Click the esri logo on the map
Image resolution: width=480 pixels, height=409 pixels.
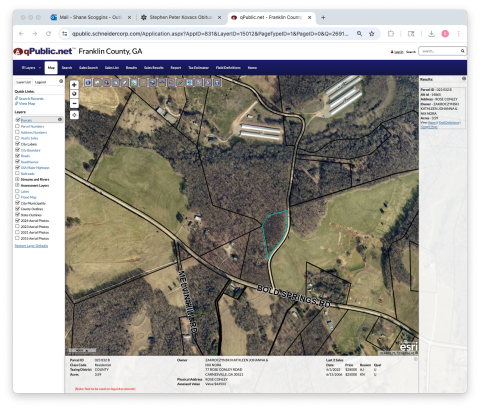click(408, 347)
